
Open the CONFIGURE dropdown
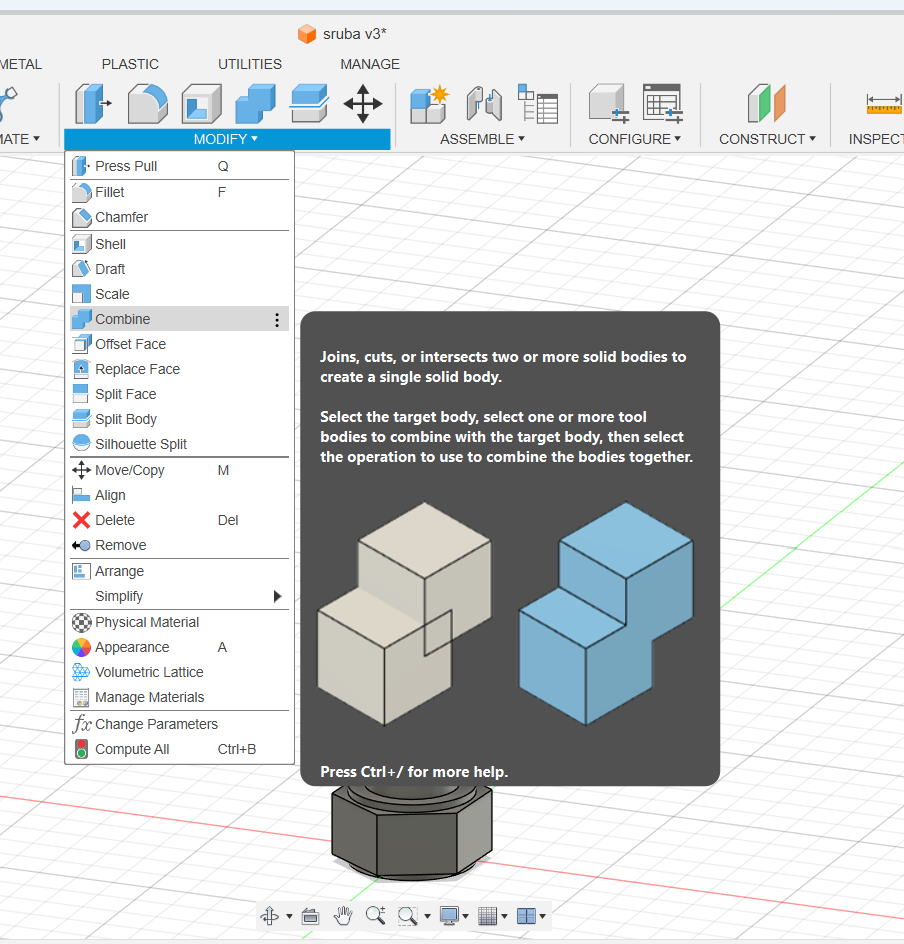(x=634, y=139)
